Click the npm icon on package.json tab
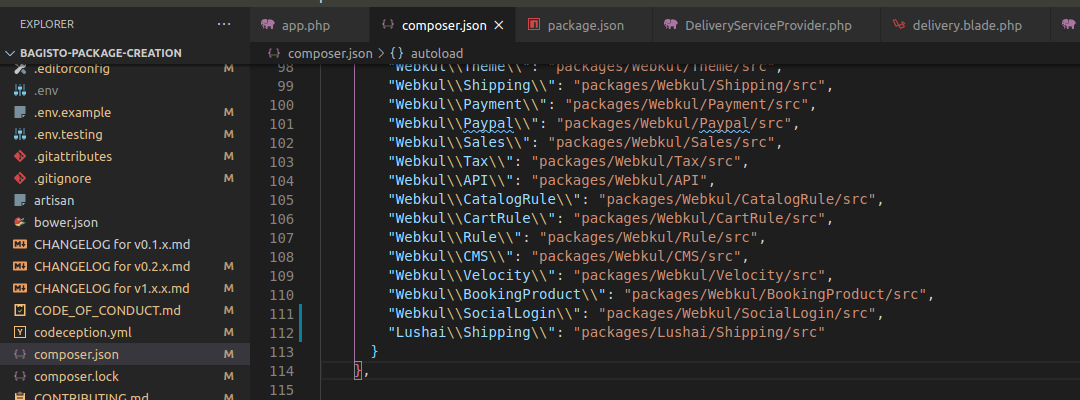The image size is (1080, 400). pos(533,25)
